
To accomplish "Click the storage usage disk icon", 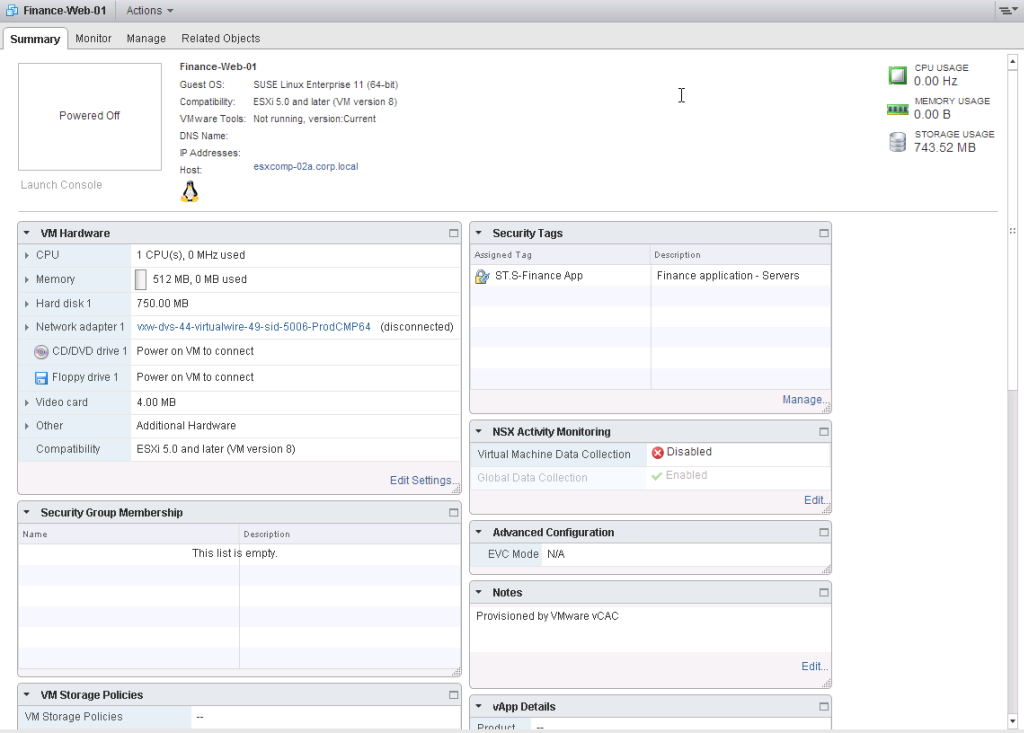I will tap(897, 142).
